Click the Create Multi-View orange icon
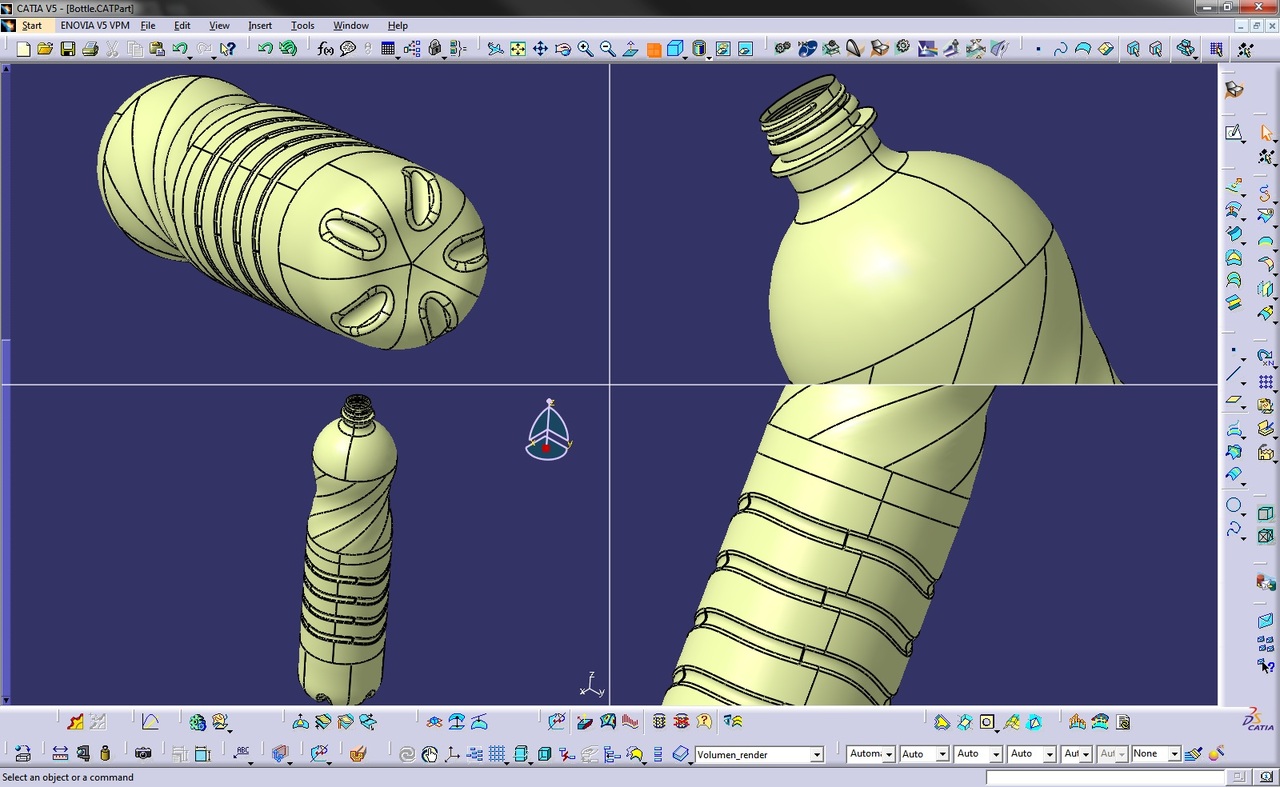 point(654,49)
